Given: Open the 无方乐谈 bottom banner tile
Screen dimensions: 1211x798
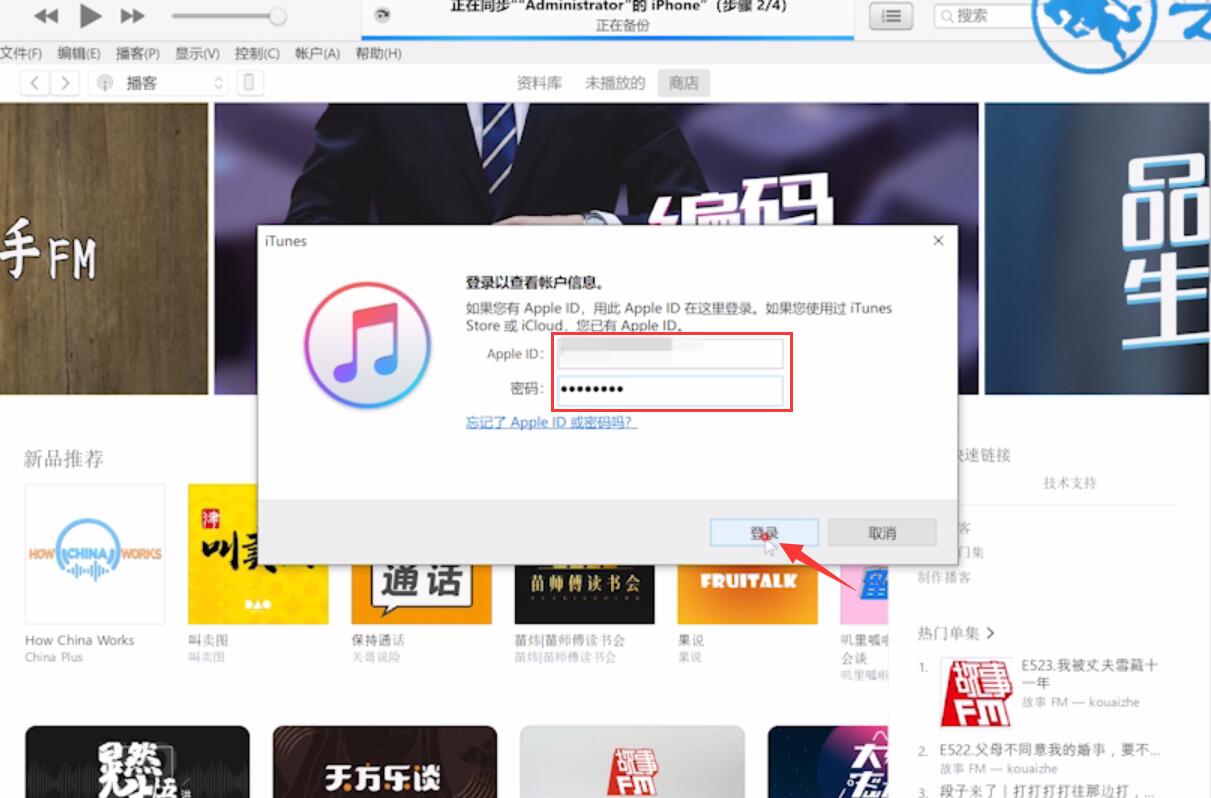Looking at the screenshot, I should [x=385, y=762].
